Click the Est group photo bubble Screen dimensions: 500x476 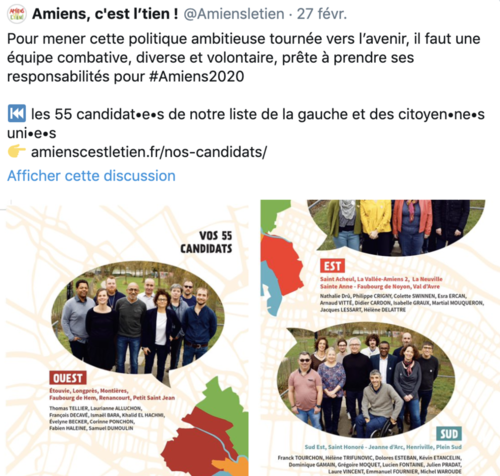coord(396,227)
